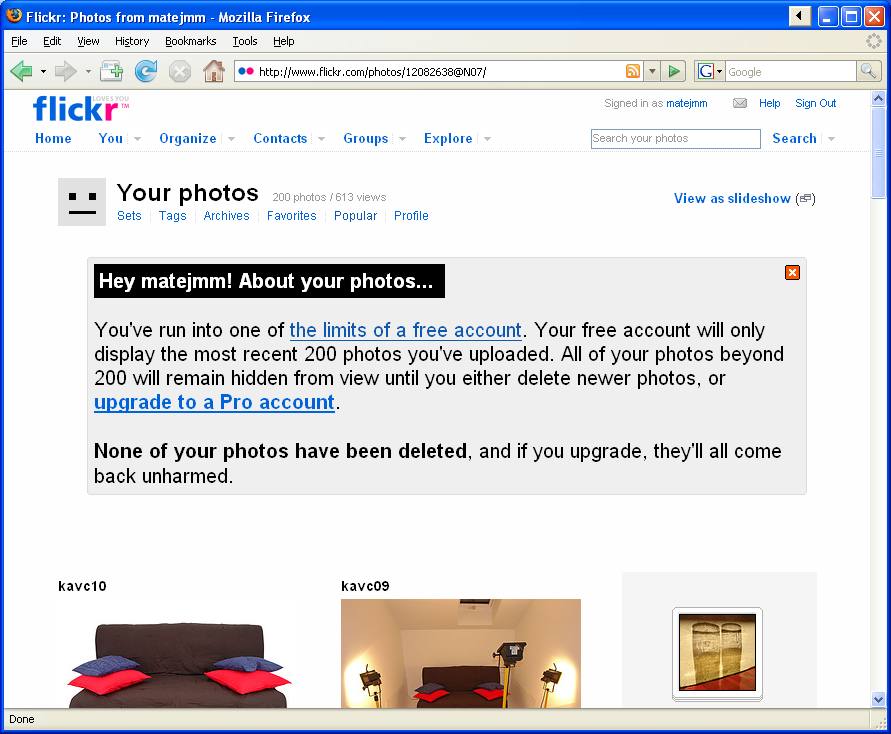Screen dimensions: 891x734
Task: Expand the Contacts menu arrow
Action: click(322, 139)
